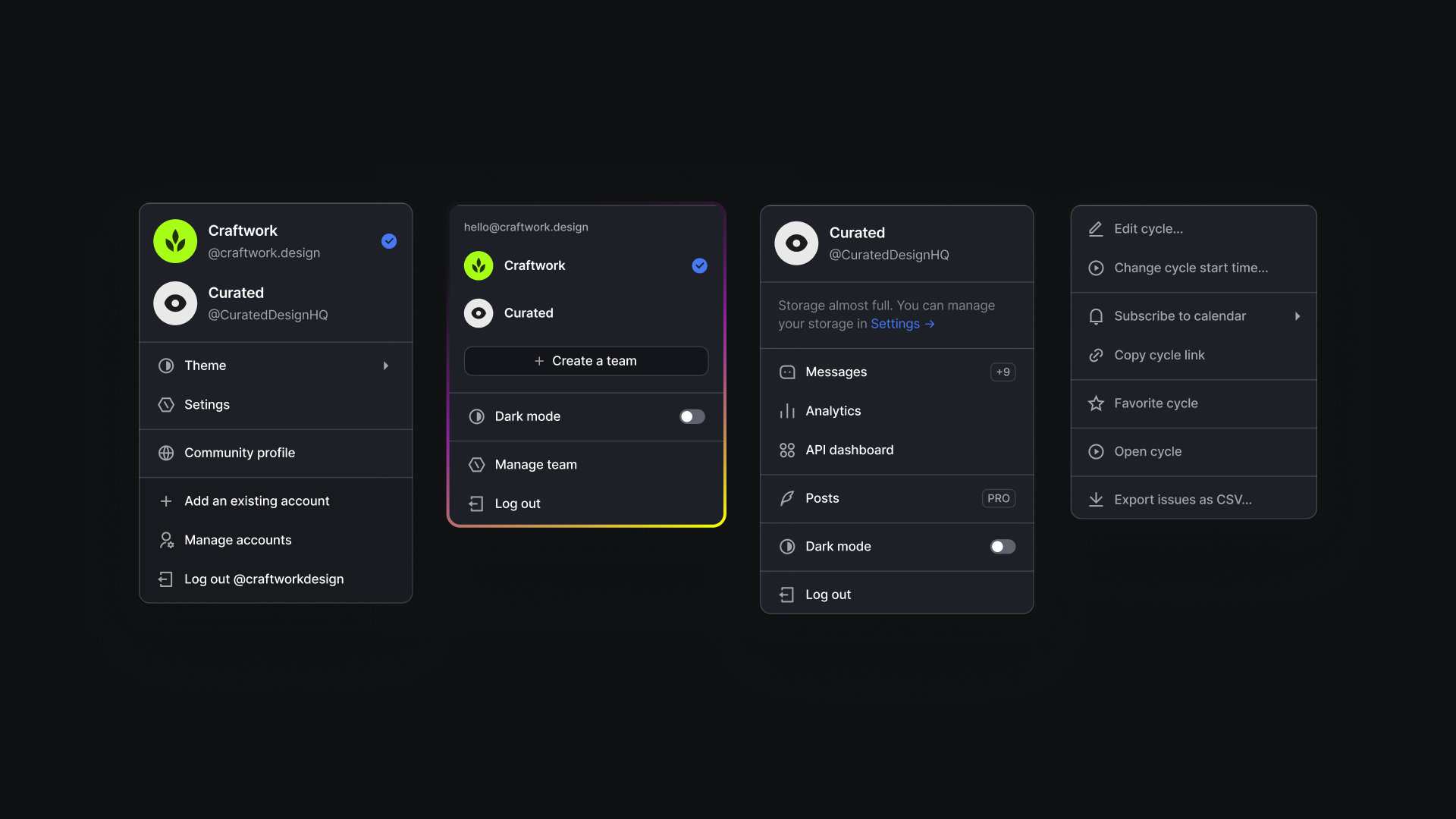Click blue checkmark beside Craftwork @craftwork.design
This screenshot has height=819, width=1456.
point(389,241)
